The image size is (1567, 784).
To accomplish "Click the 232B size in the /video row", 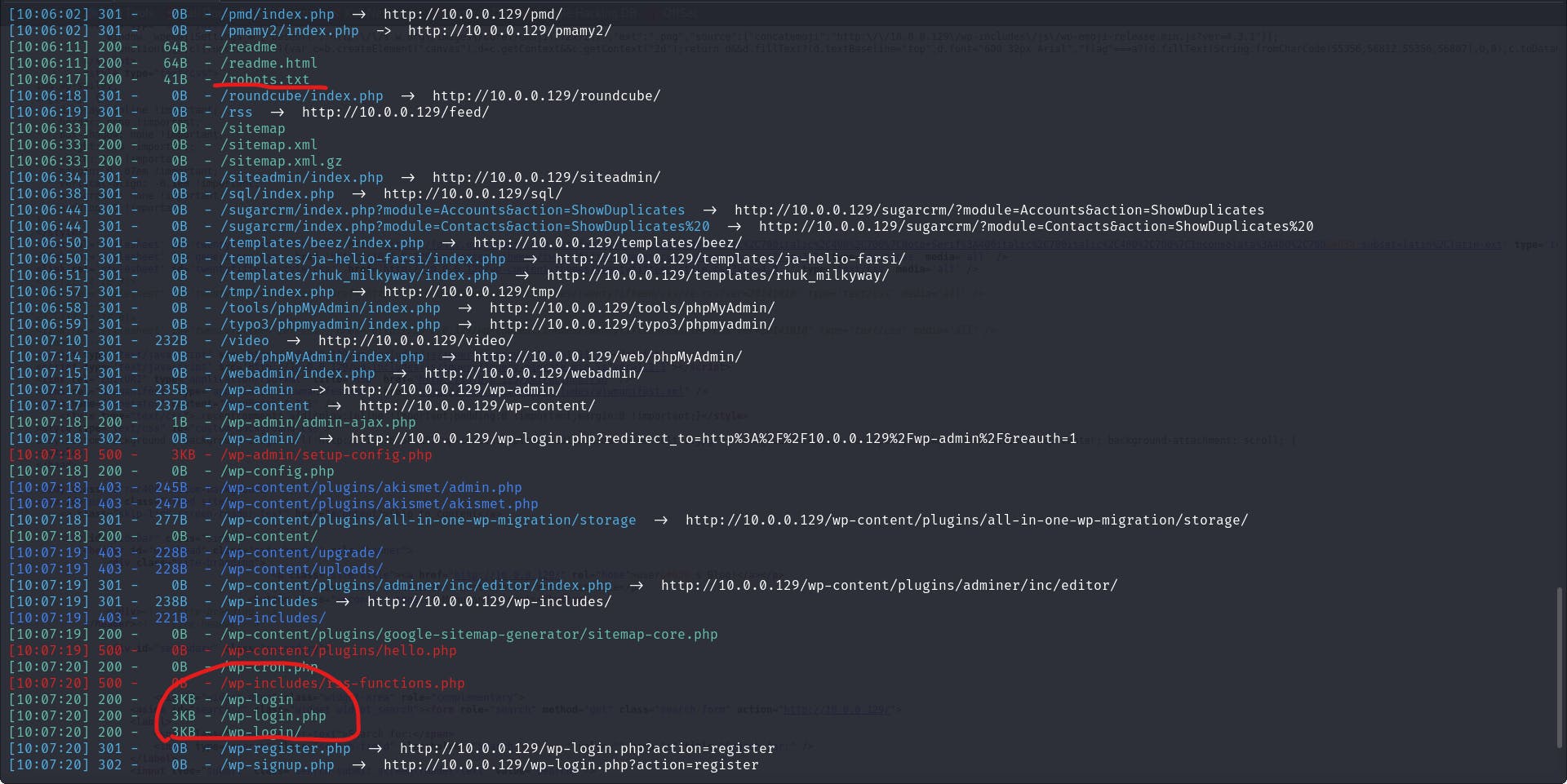I will [x=171, y=340].
